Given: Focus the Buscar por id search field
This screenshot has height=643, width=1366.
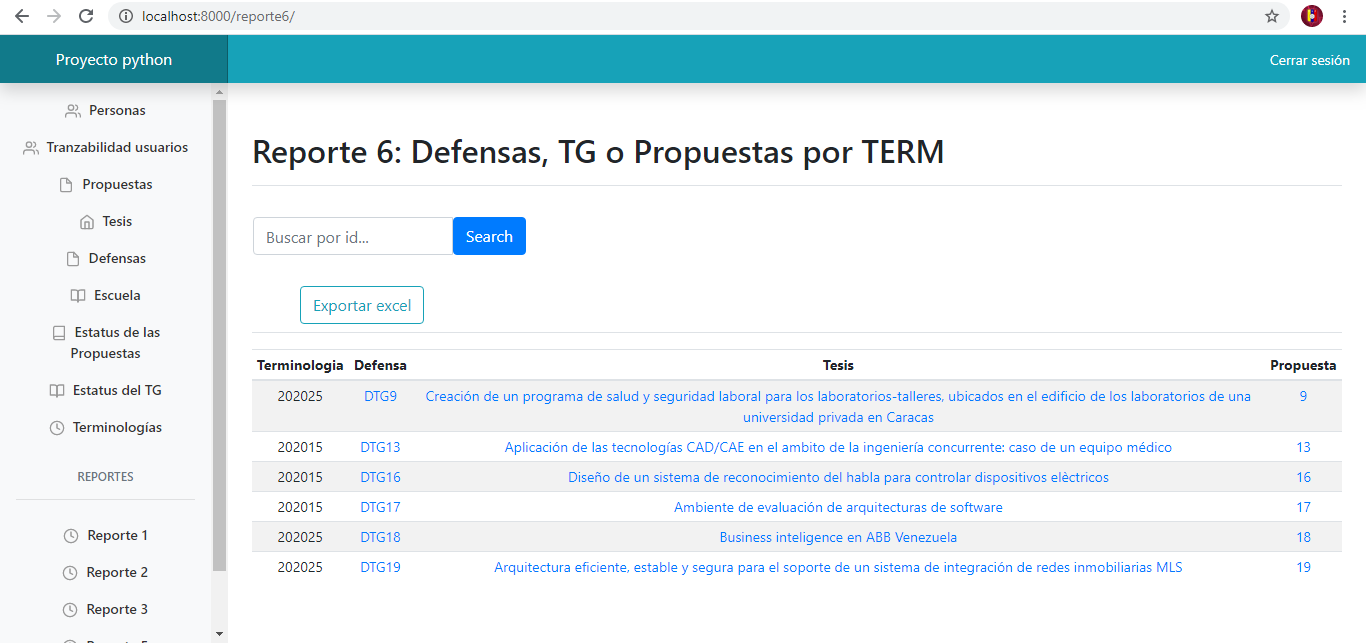Looking at the screenshot, I should pos(353,236).
